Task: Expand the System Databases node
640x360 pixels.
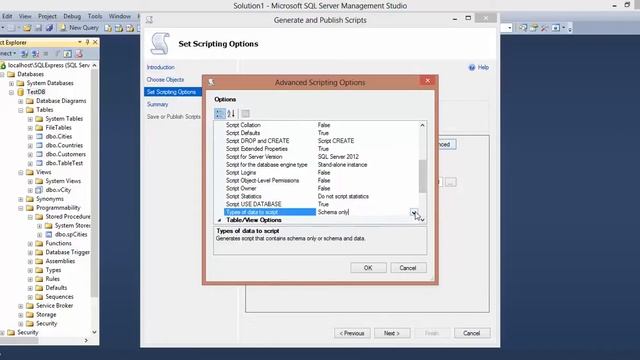Action: click(x=11, y=83)
